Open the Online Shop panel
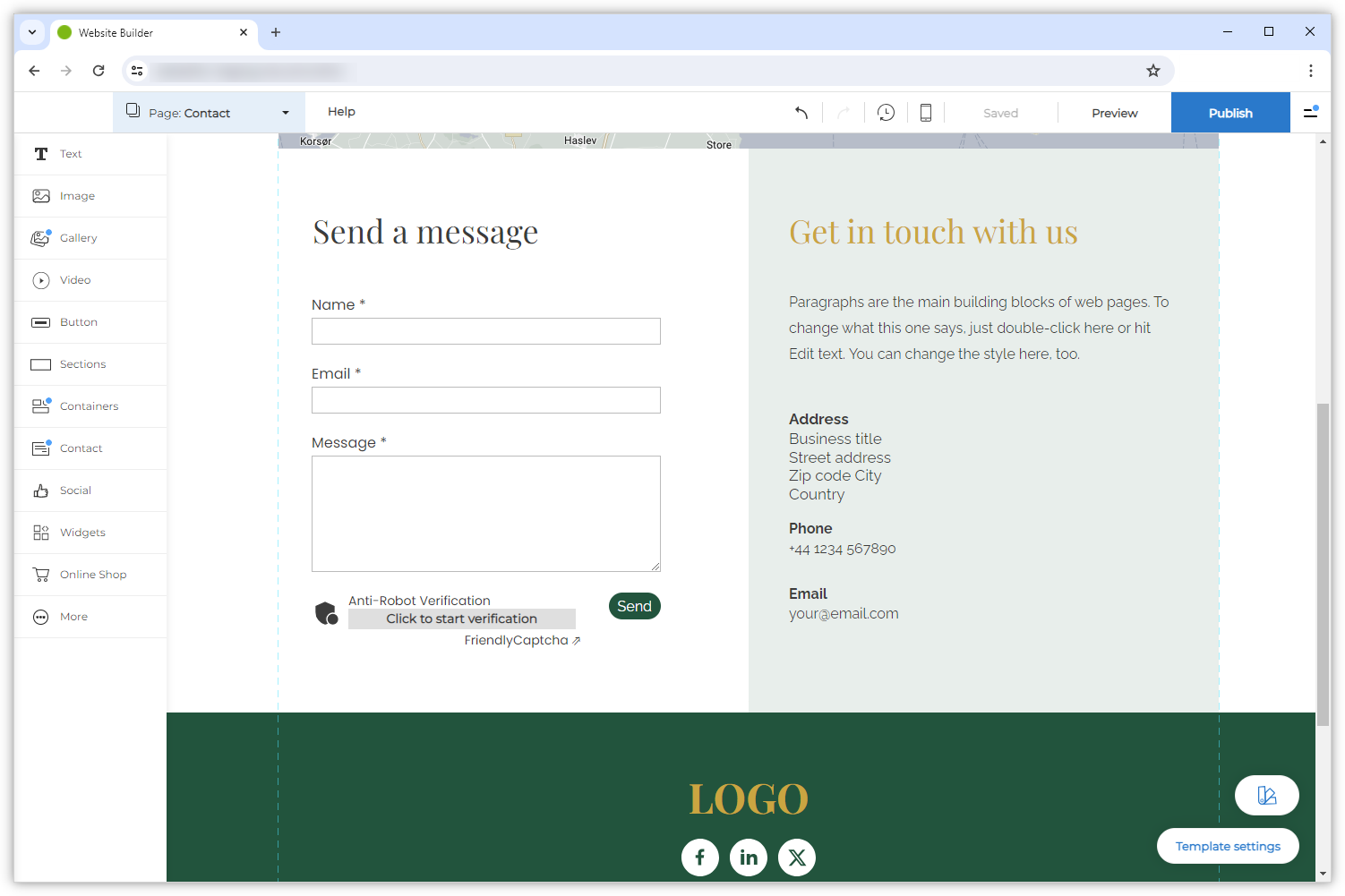This screenshot has width=1345, height=896. tap(93, 574)
